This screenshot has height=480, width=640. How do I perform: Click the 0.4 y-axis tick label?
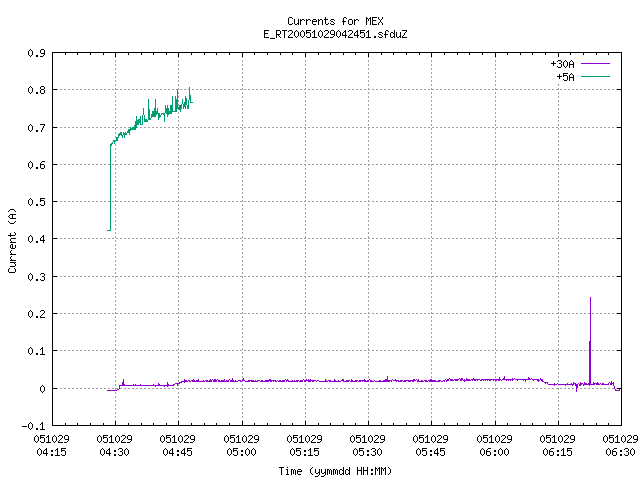point(36,239)
